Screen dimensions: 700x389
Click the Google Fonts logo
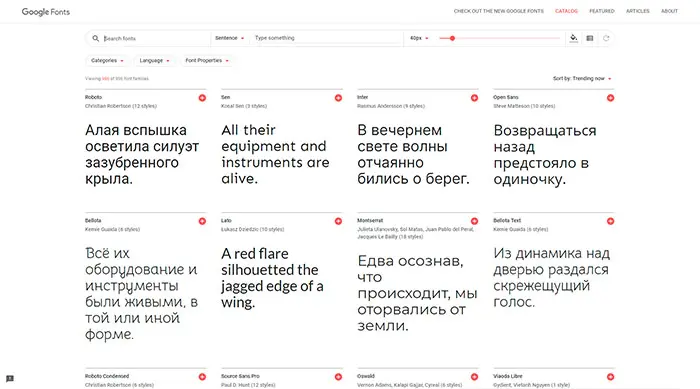click(46, 12)
